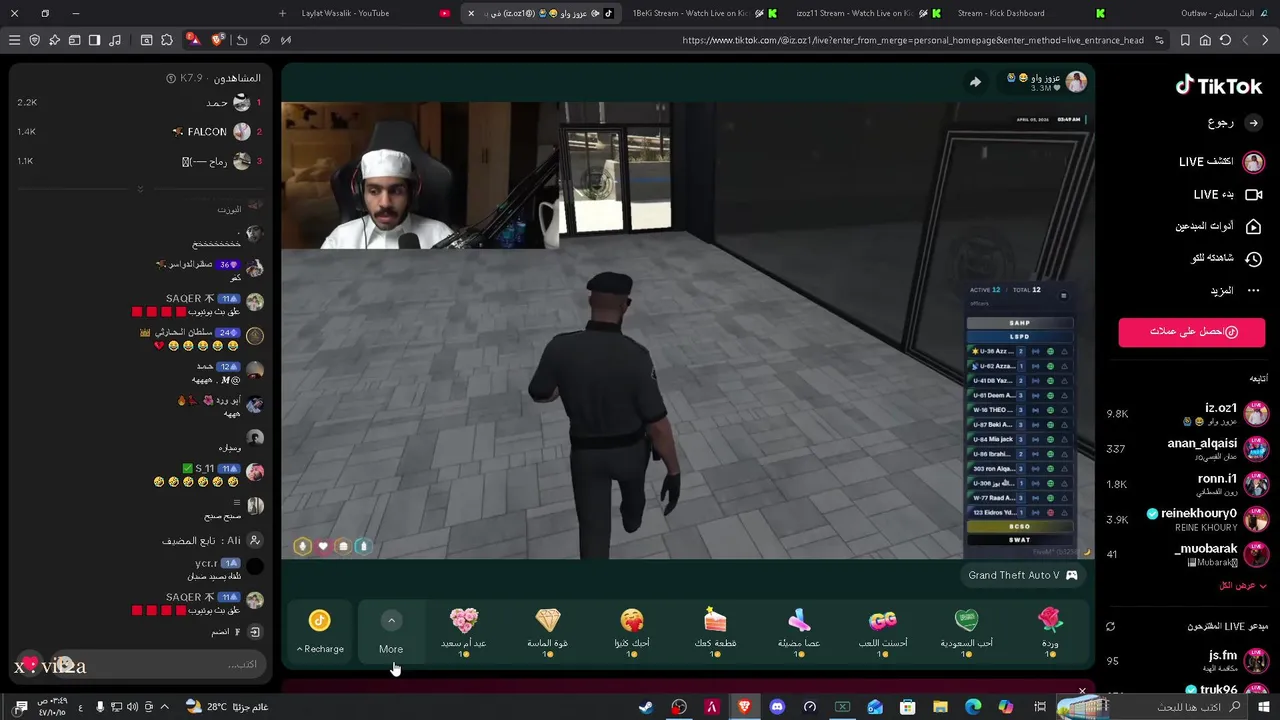1280x720 pixels.
Task: Open iz.oz1 followed live channel
Action: tap(1187, 414)
